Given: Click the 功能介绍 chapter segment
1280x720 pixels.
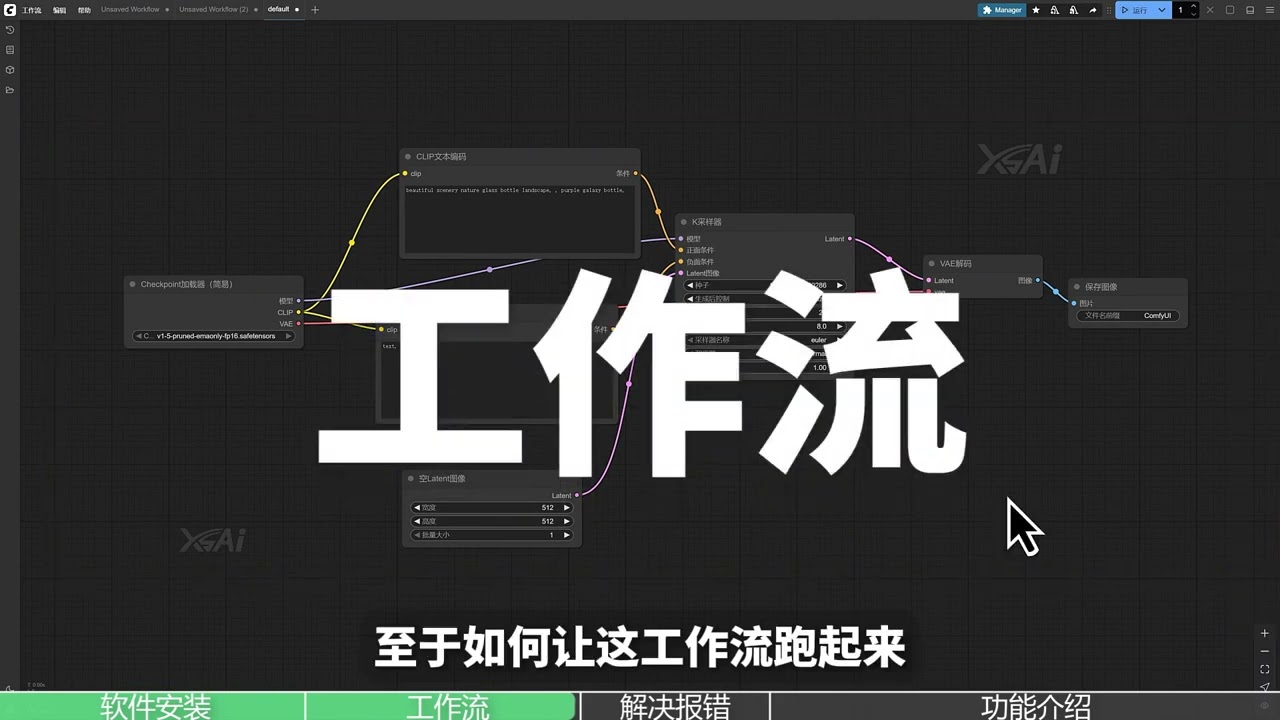Looking at the screenshot, I should (1025, 706).
